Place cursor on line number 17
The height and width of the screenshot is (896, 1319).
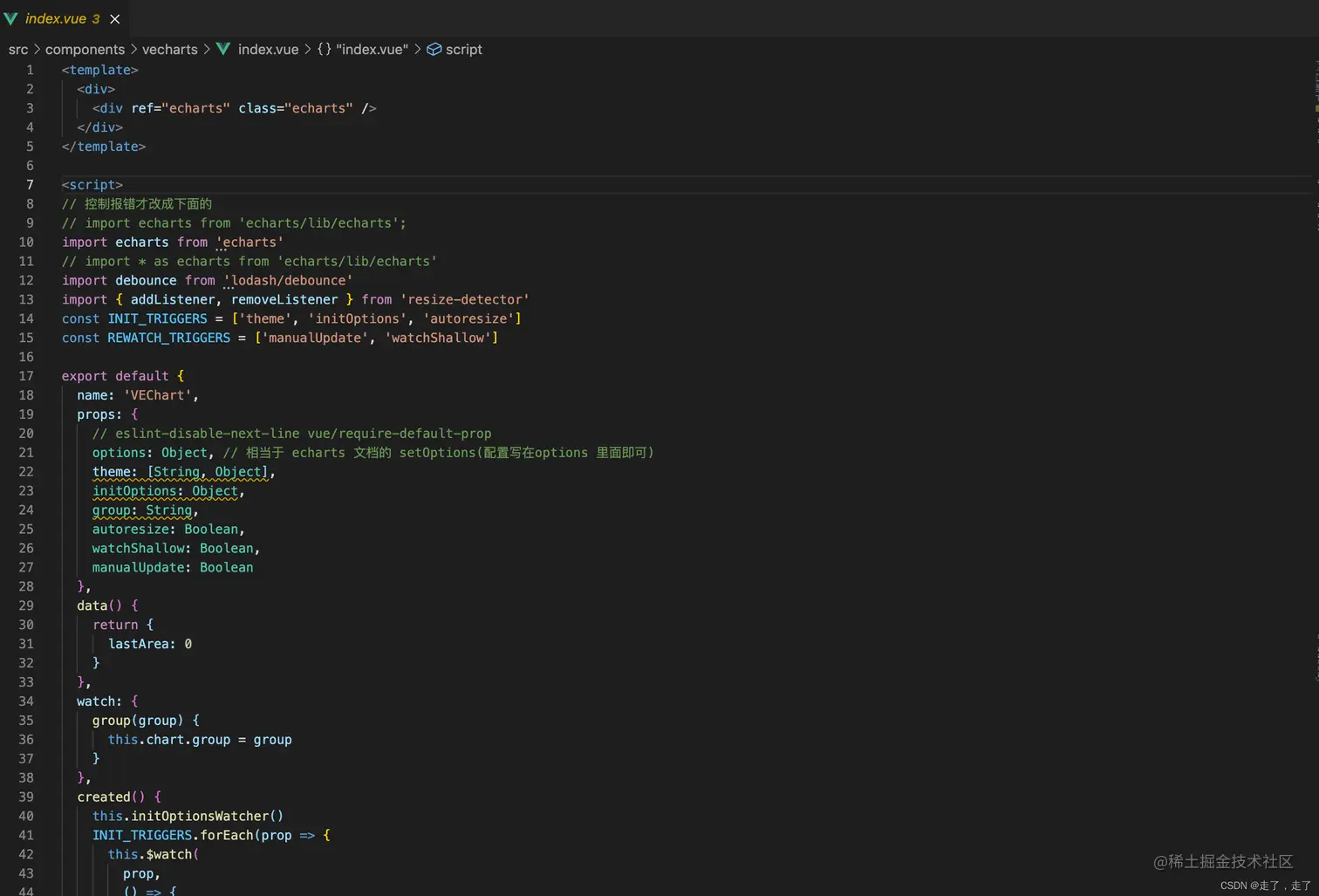pyautogui.click(x=26, y=376)
